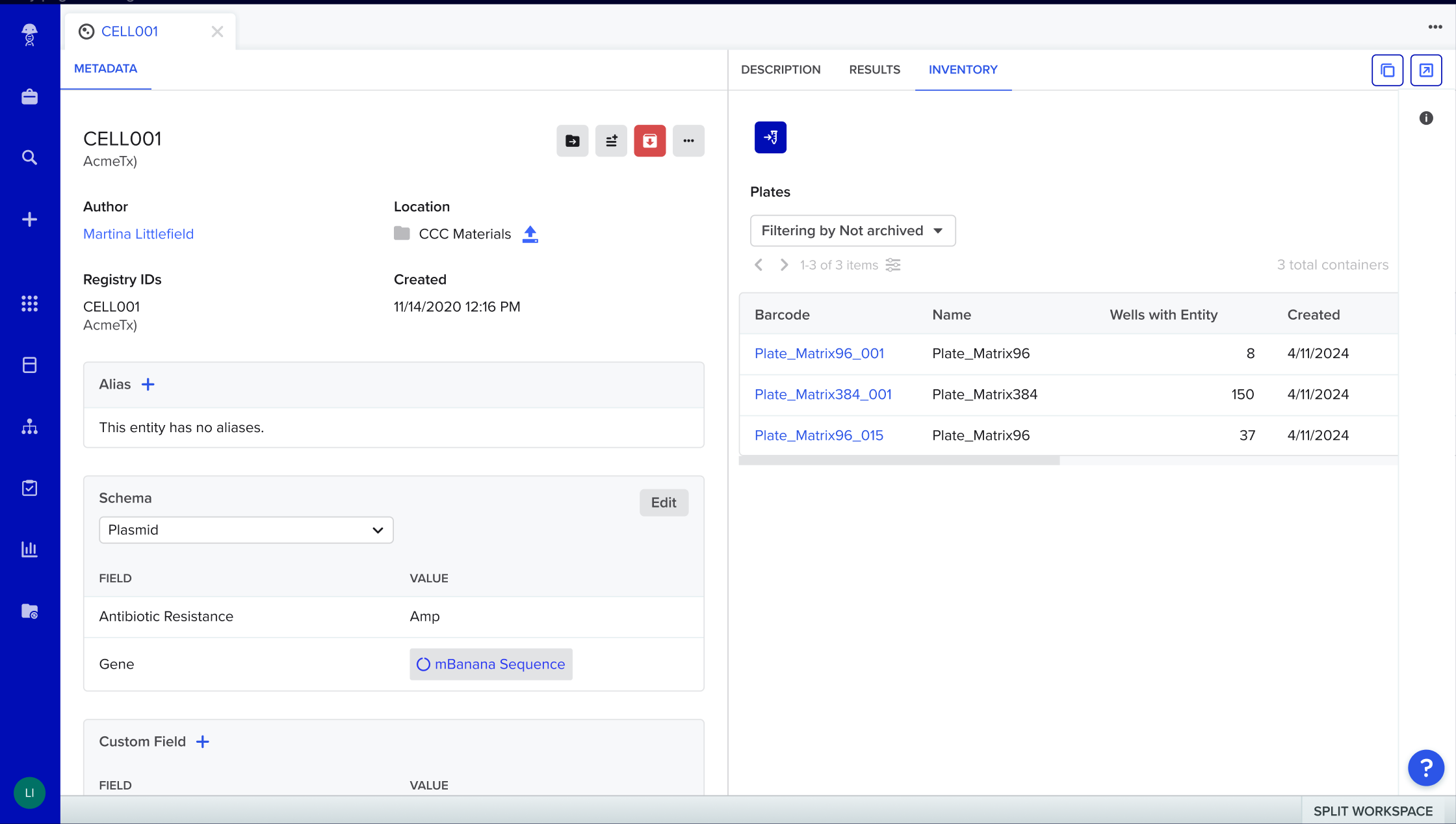
Task: Click the move-to-folder icon button
Action: [572, 141]
